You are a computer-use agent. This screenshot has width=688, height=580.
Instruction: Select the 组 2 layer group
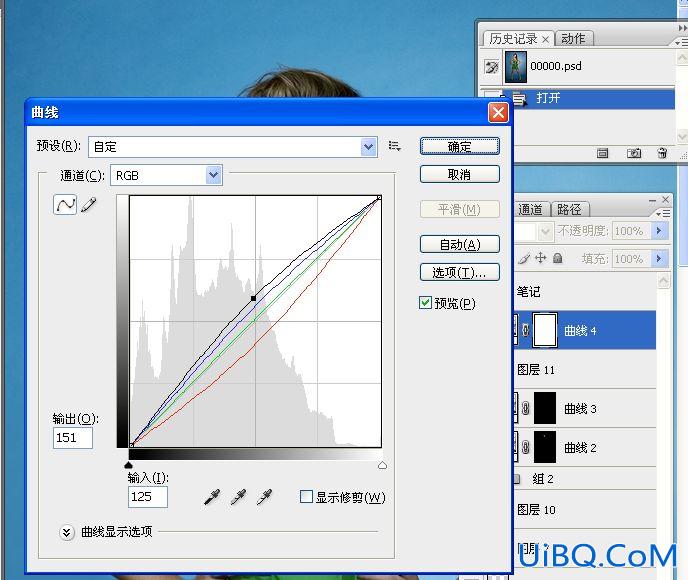[585, 479]
